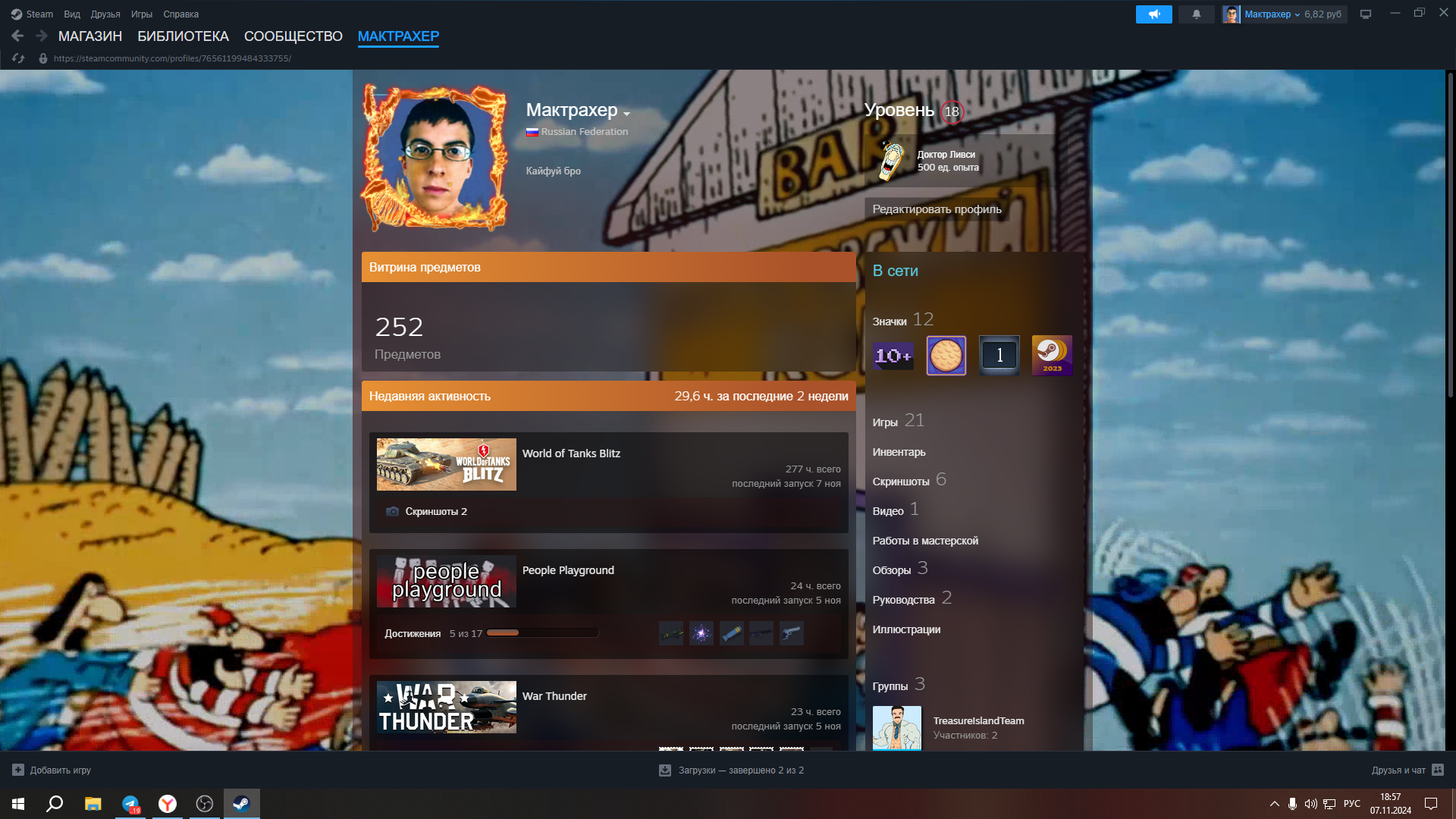Click the РУС keyboard language indicator
Image resolution: width=1456 pixels, height=819 pixels.
[x=1352, y=804]
